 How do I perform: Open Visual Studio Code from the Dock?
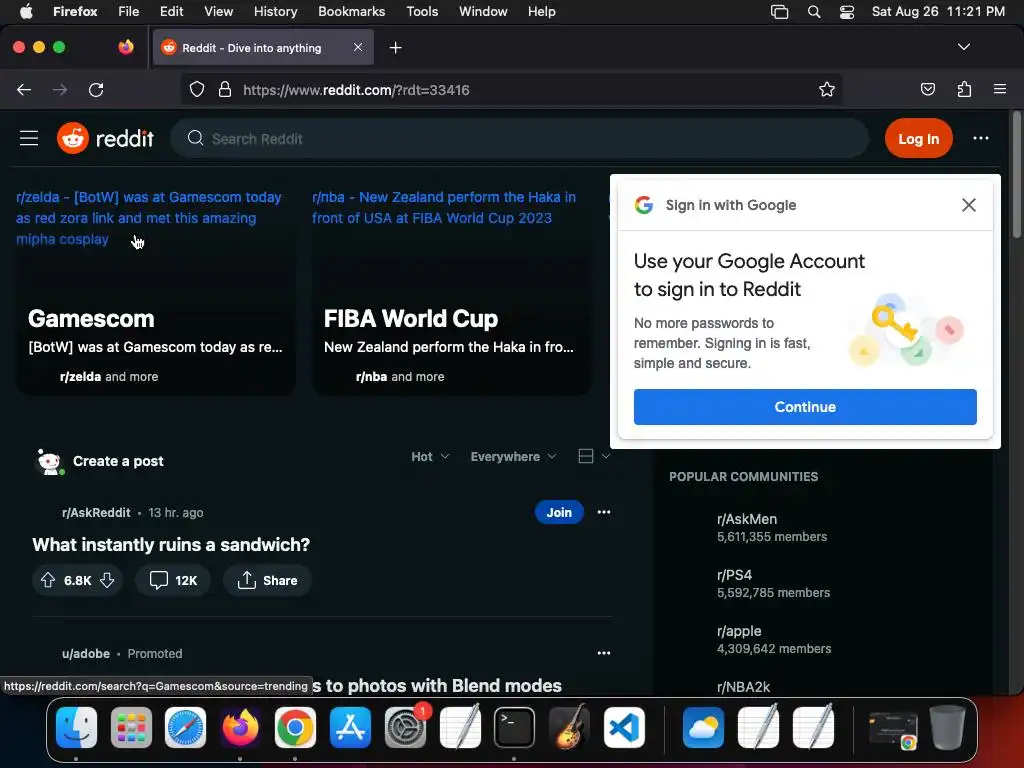[624, 728]
